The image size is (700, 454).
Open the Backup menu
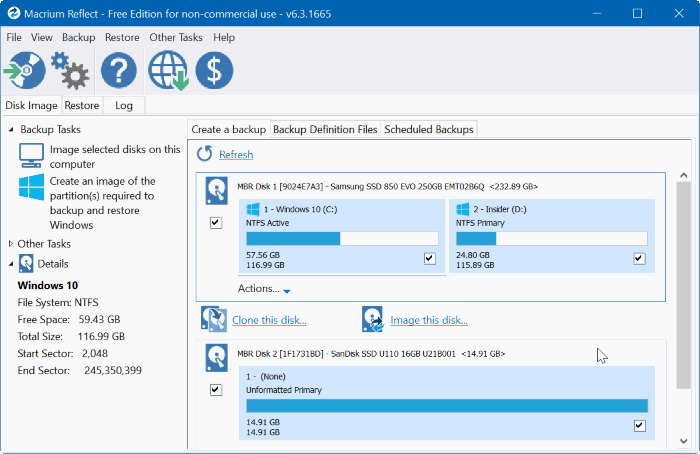point(79,37)
